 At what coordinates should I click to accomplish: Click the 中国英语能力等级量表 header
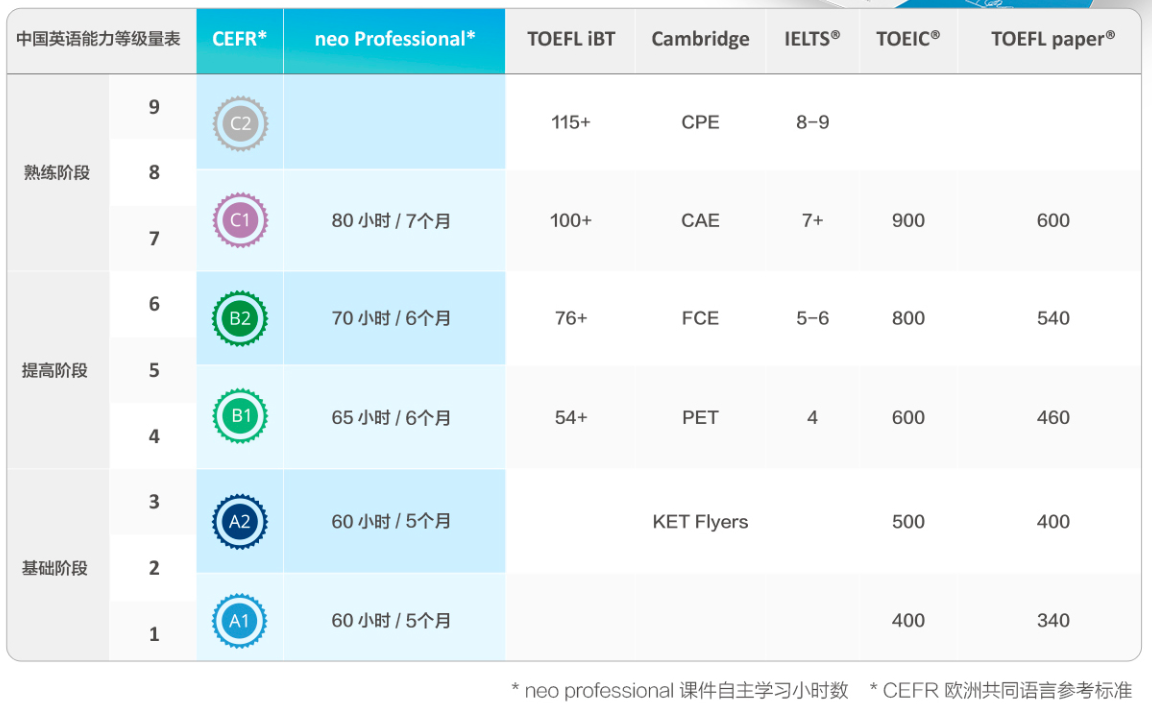click(98, 40)
